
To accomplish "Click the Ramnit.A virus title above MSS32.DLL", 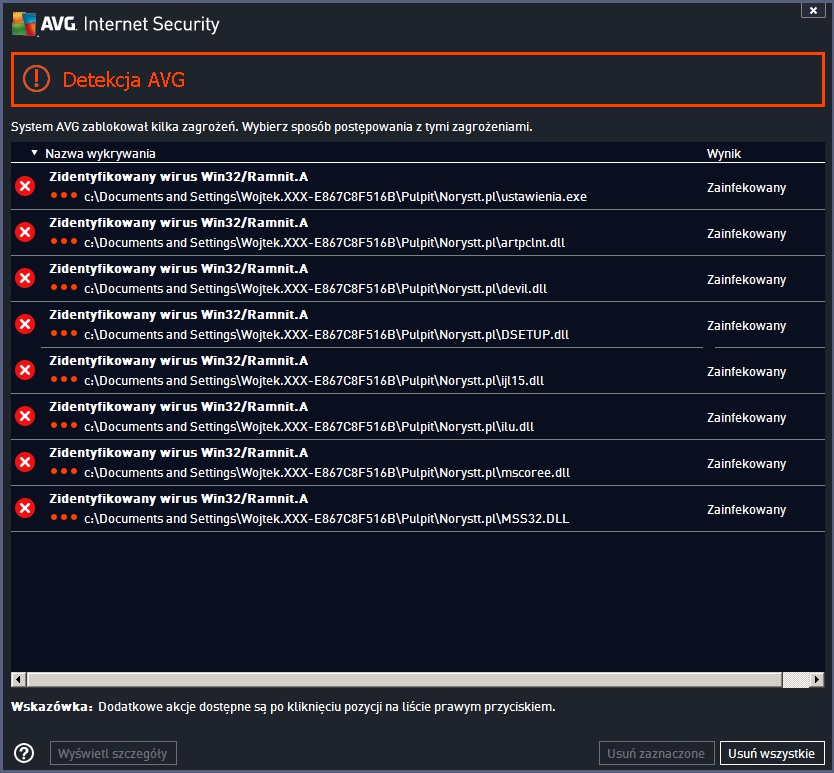I will [179, 499].
